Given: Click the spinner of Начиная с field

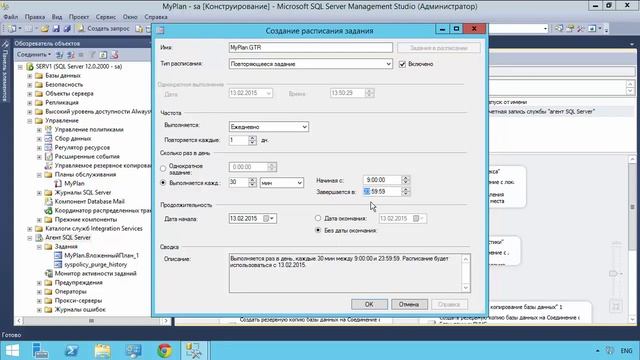Looking at the screenshot, I should pos(406,180).
